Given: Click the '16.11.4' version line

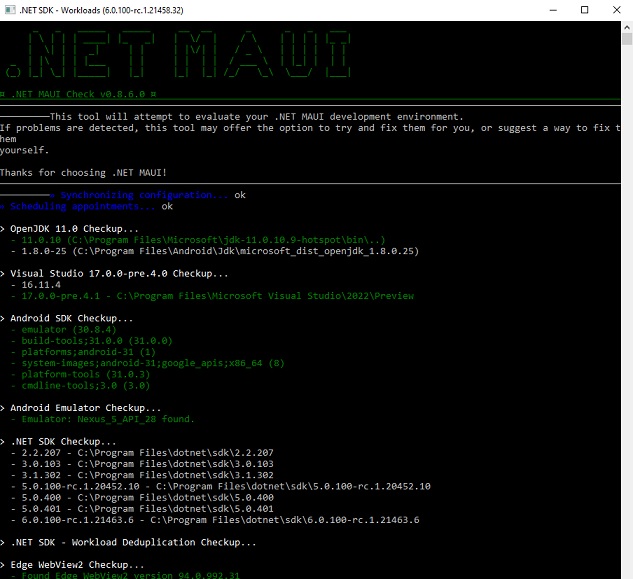Looking at the screenshot, I should [36, 285].
